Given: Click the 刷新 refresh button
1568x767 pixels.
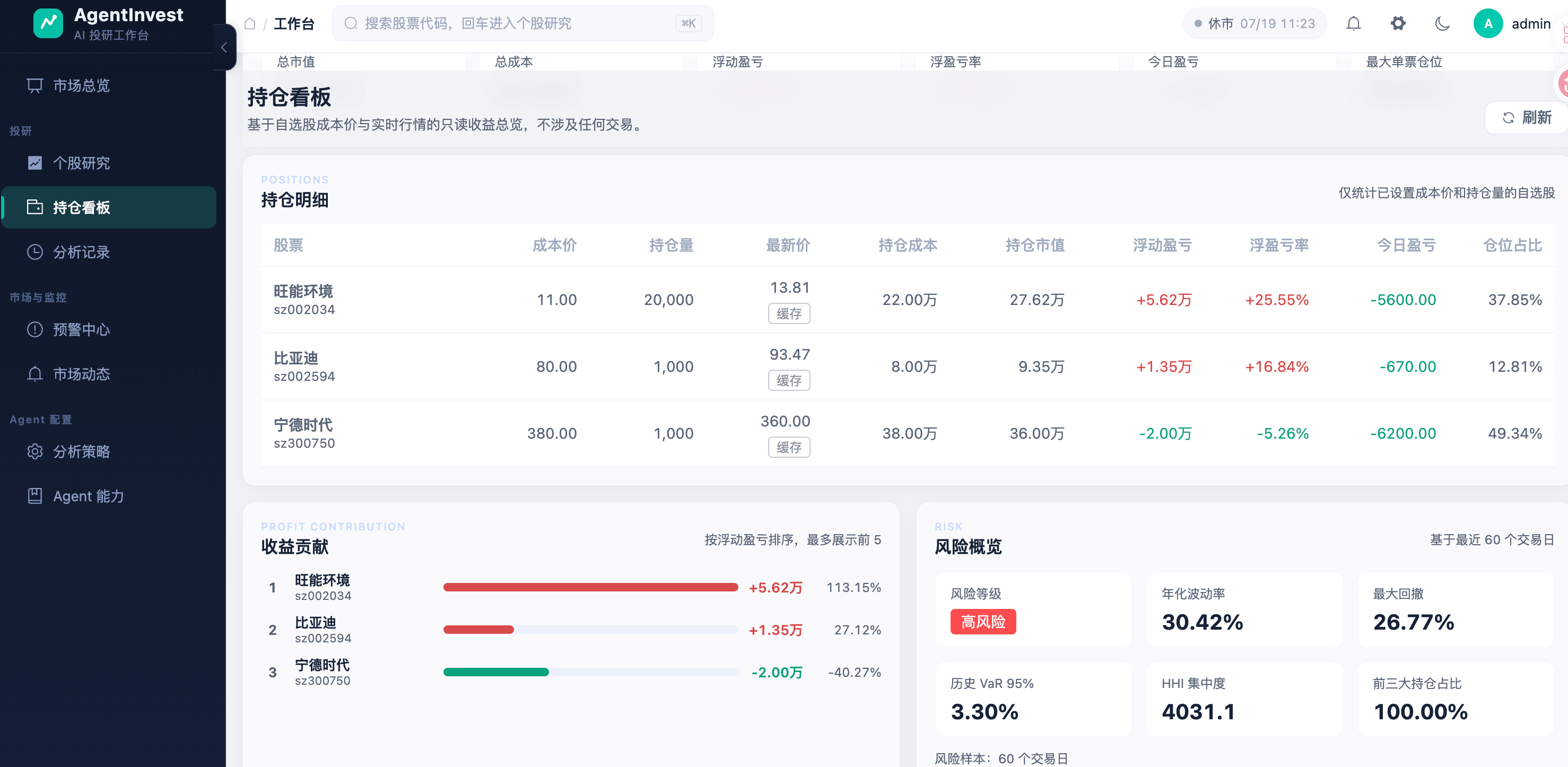Looking at the screenshot, I should coord(1527,117).
